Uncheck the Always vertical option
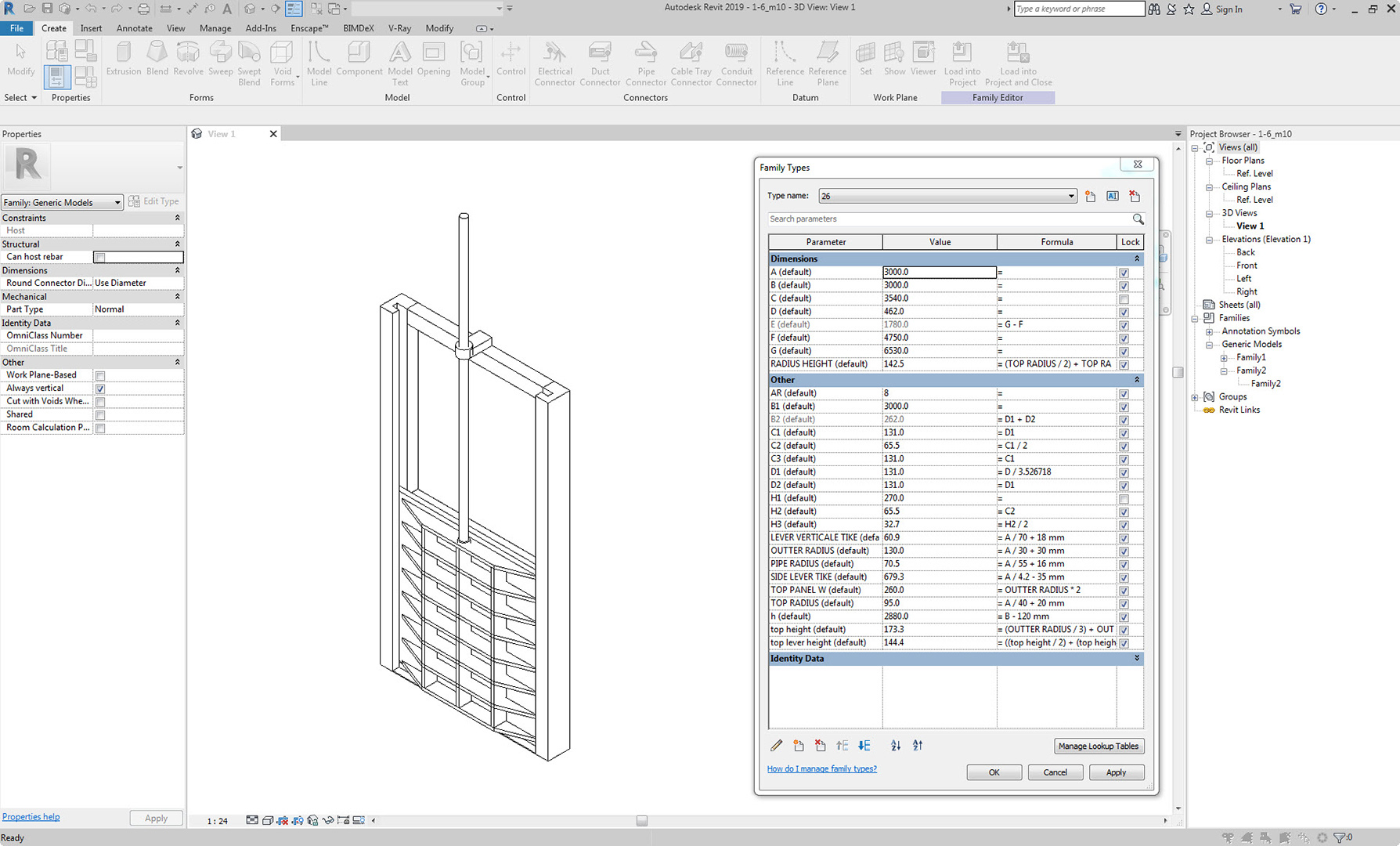 tap(100, 389)
